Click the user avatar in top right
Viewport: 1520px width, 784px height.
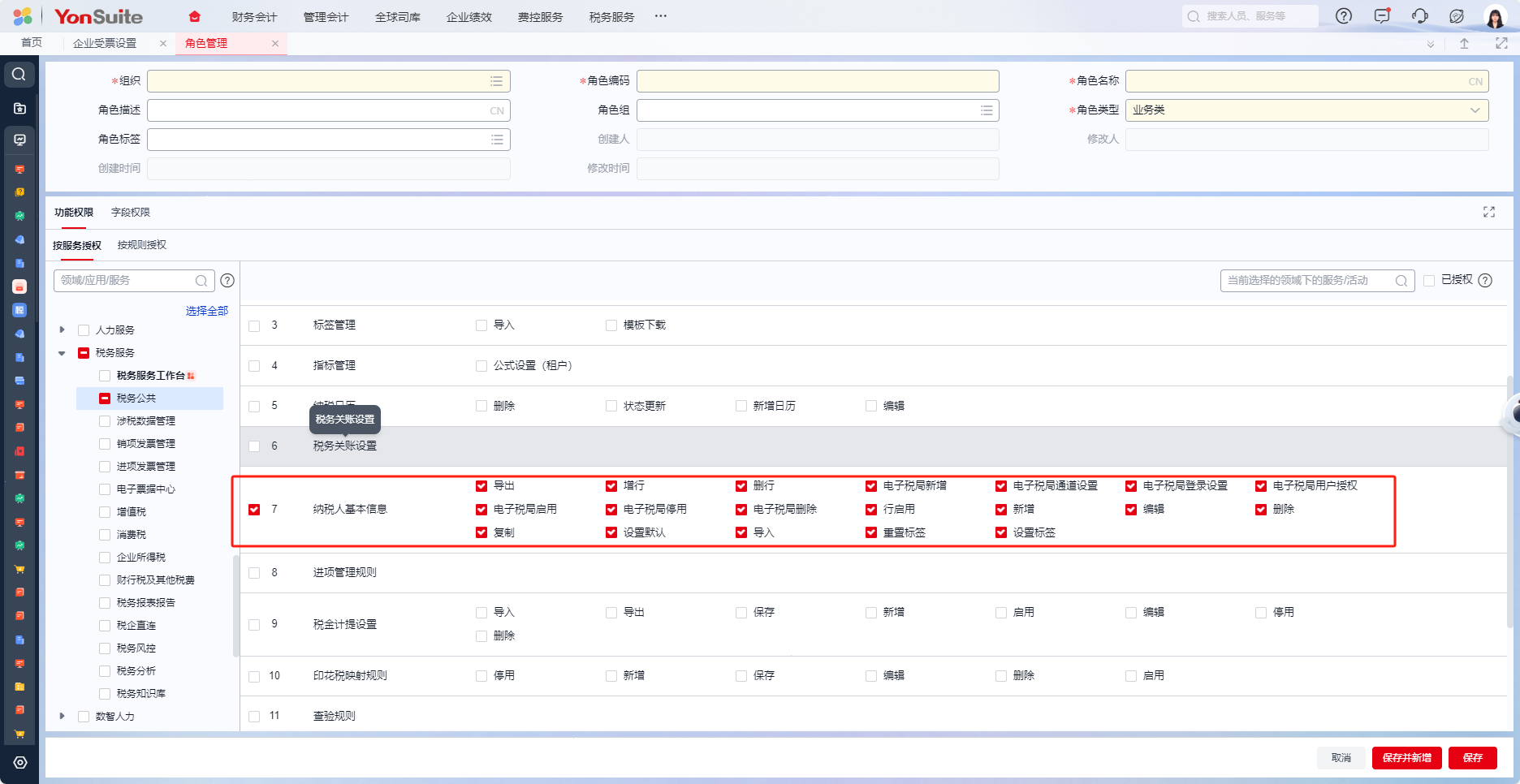point(1495,17)
